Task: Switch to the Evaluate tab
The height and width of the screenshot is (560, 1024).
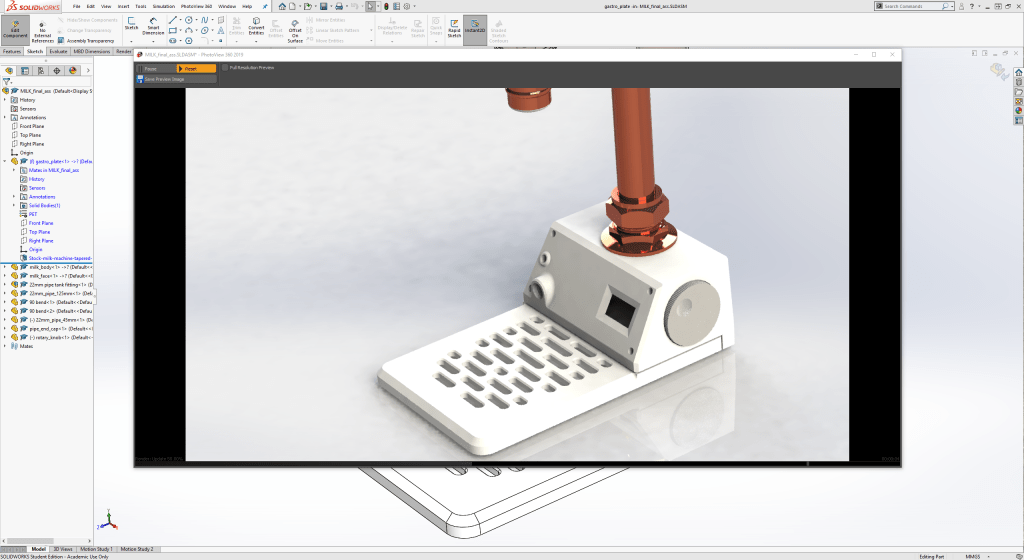Action: (58, 51)
